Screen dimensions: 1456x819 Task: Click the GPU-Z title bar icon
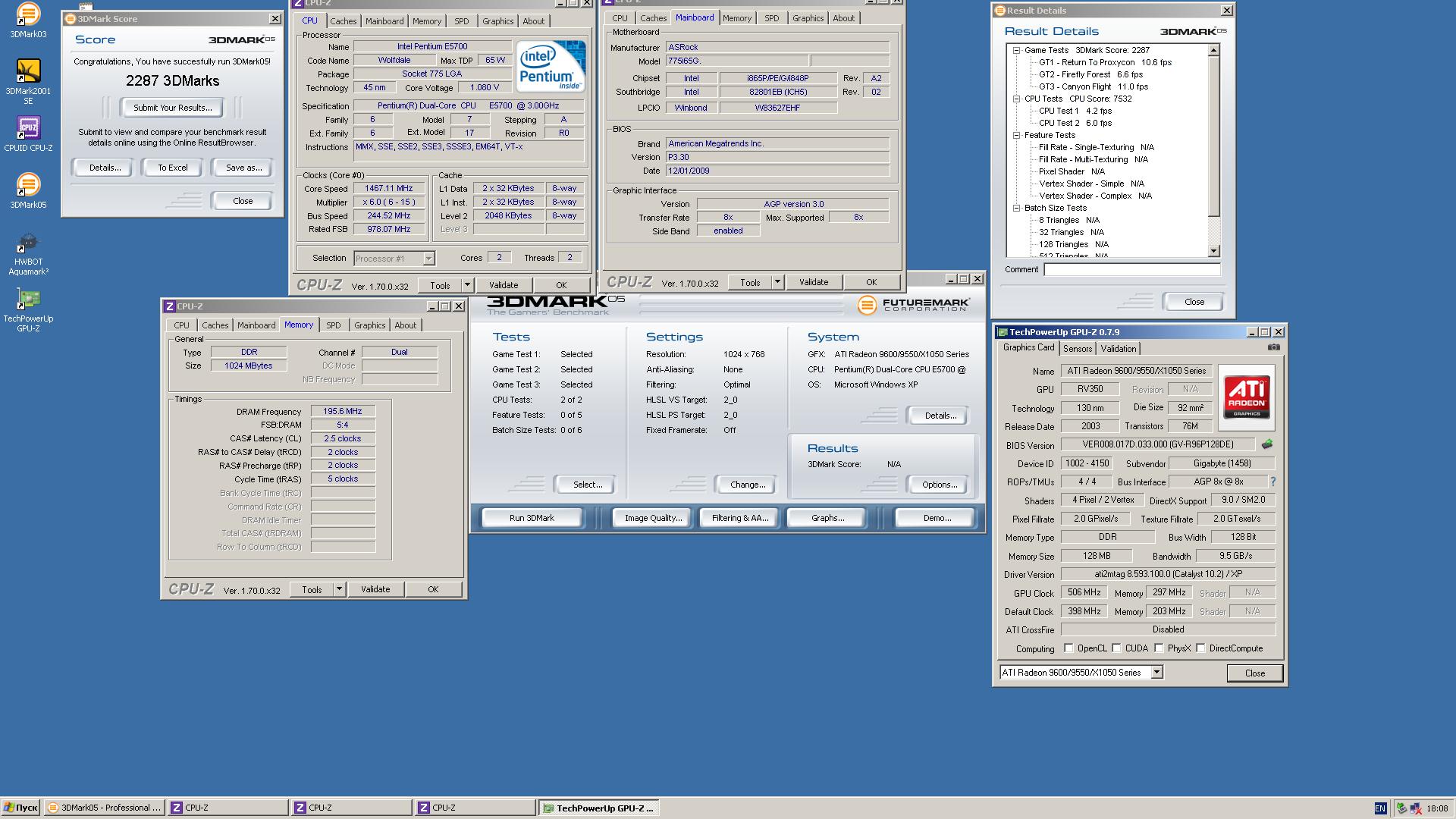[x=1002, y=332]
